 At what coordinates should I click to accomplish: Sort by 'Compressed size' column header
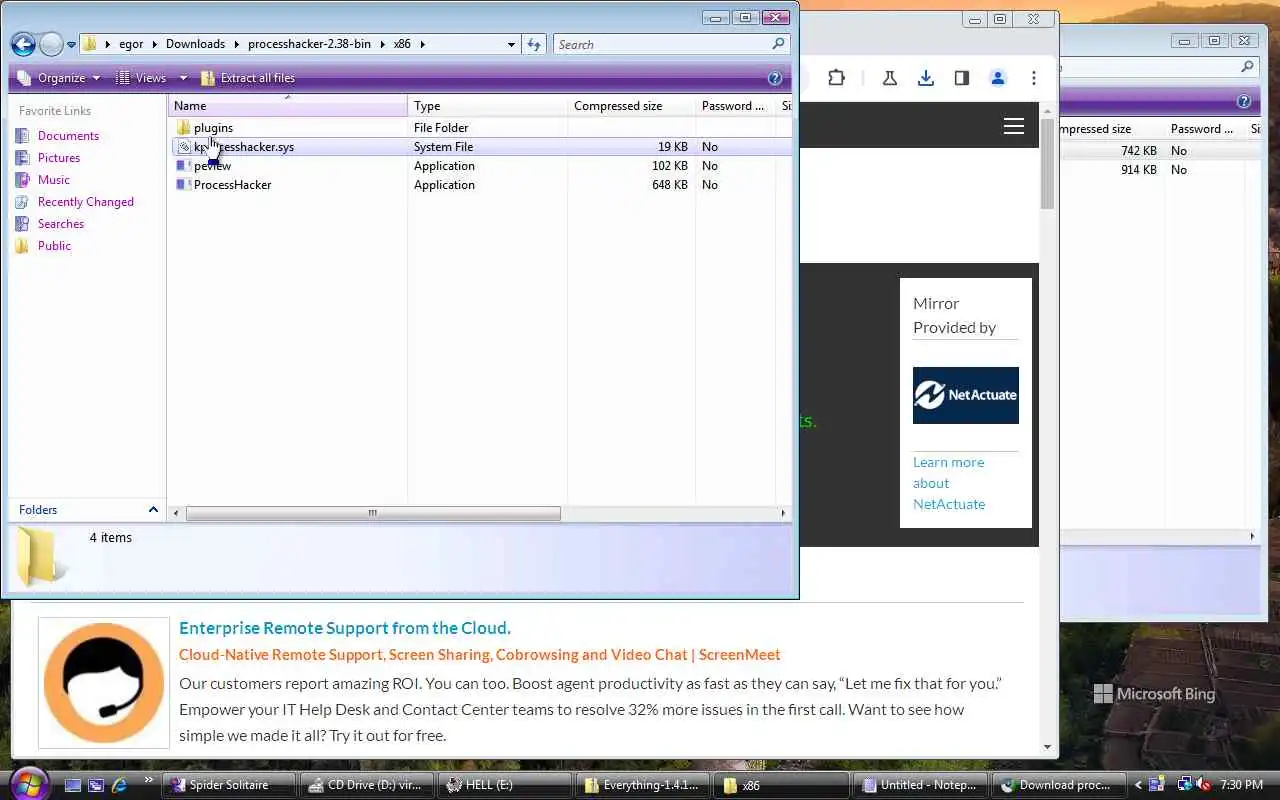click(x=632, y=106)
